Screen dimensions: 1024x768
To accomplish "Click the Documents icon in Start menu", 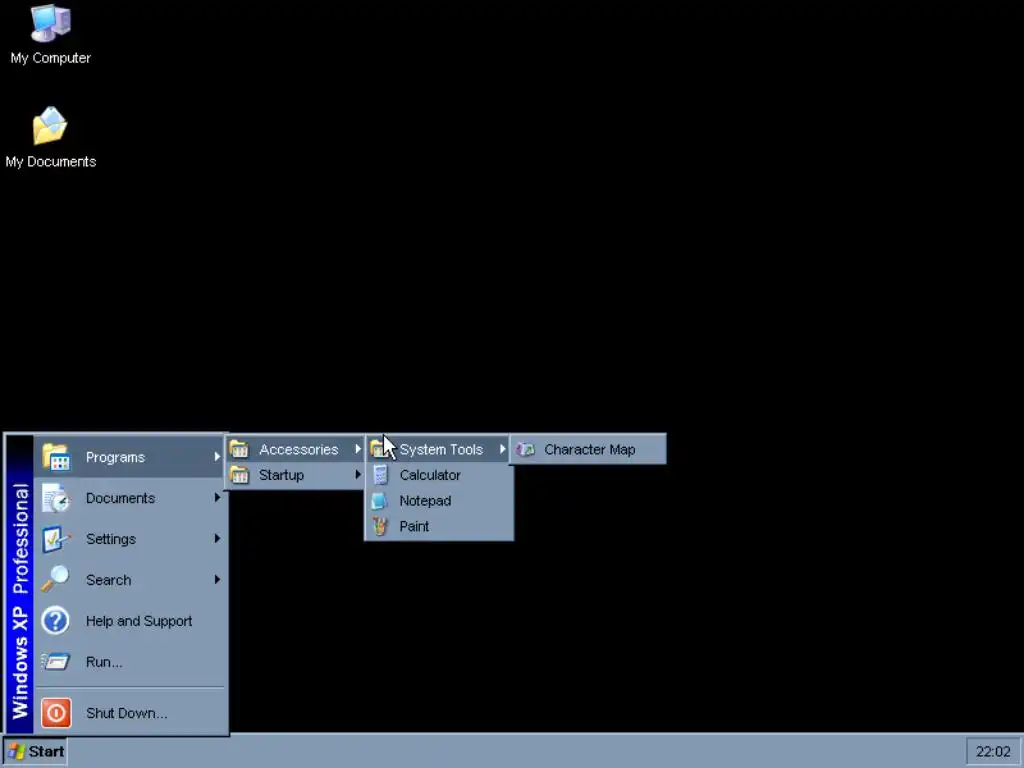I will click(56, 498).
